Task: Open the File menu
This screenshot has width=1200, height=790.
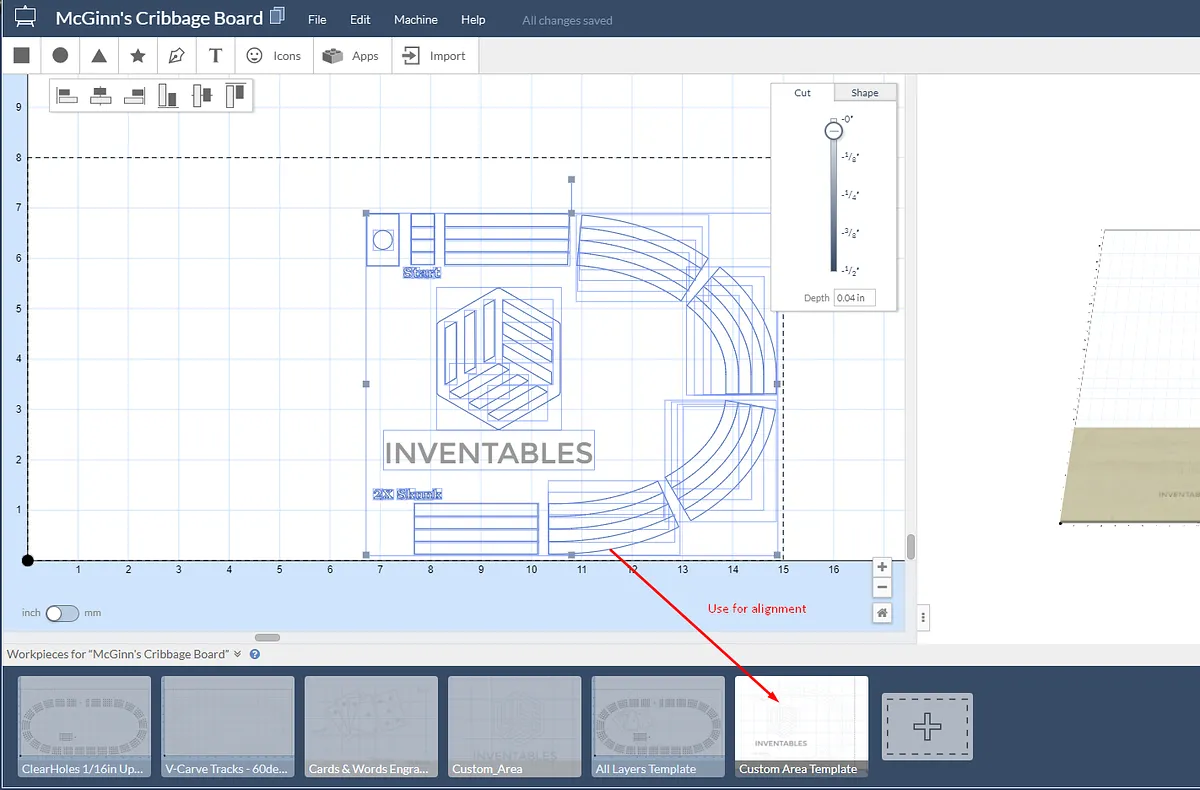Action: click(x=317, y=20)
